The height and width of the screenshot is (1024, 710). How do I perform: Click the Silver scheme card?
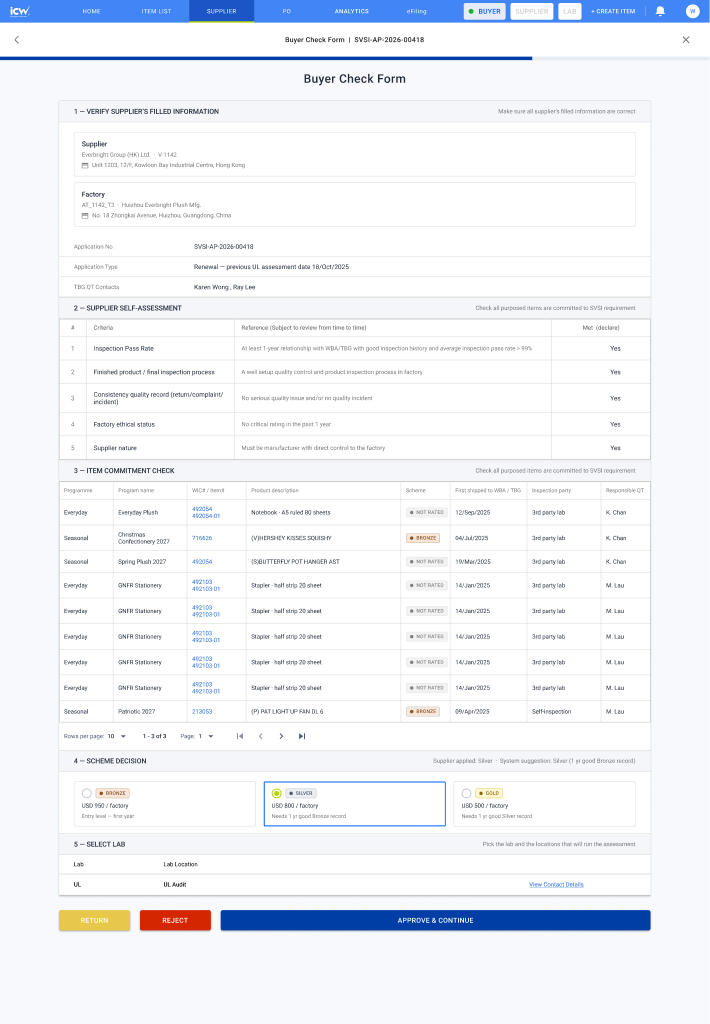coord(355,804)
